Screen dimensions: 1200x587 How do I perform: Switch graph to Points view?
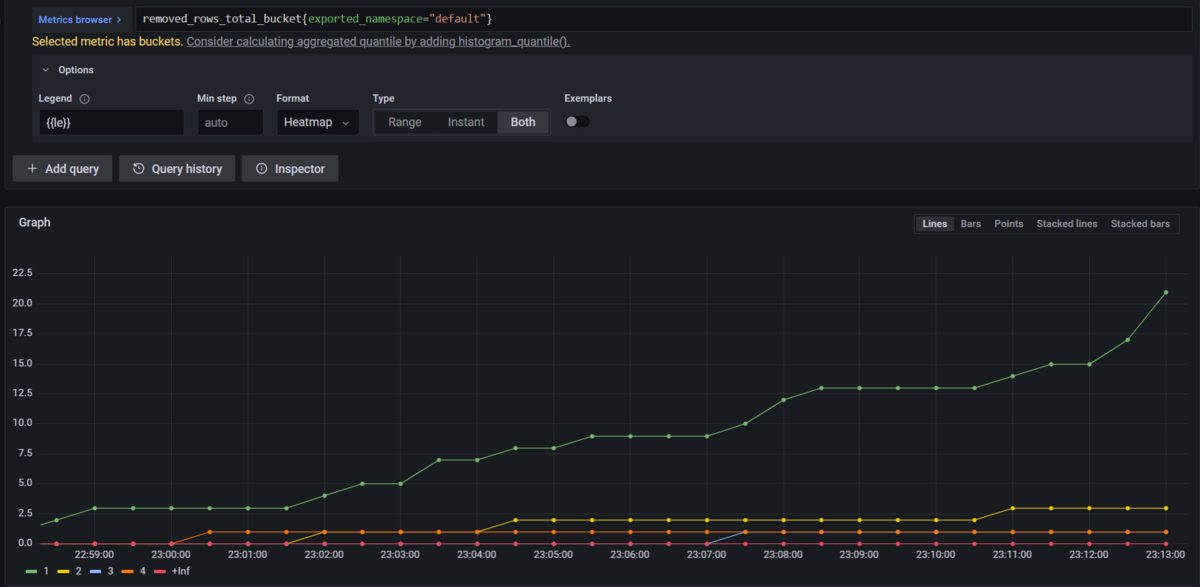pos(1008,224)
